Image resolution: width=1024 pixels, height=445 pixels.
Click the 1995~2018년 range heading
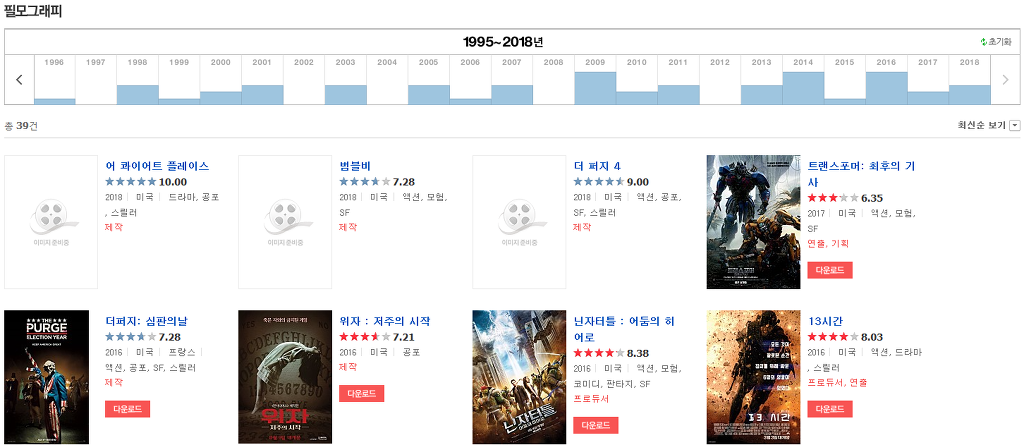(x=503, y=42)
